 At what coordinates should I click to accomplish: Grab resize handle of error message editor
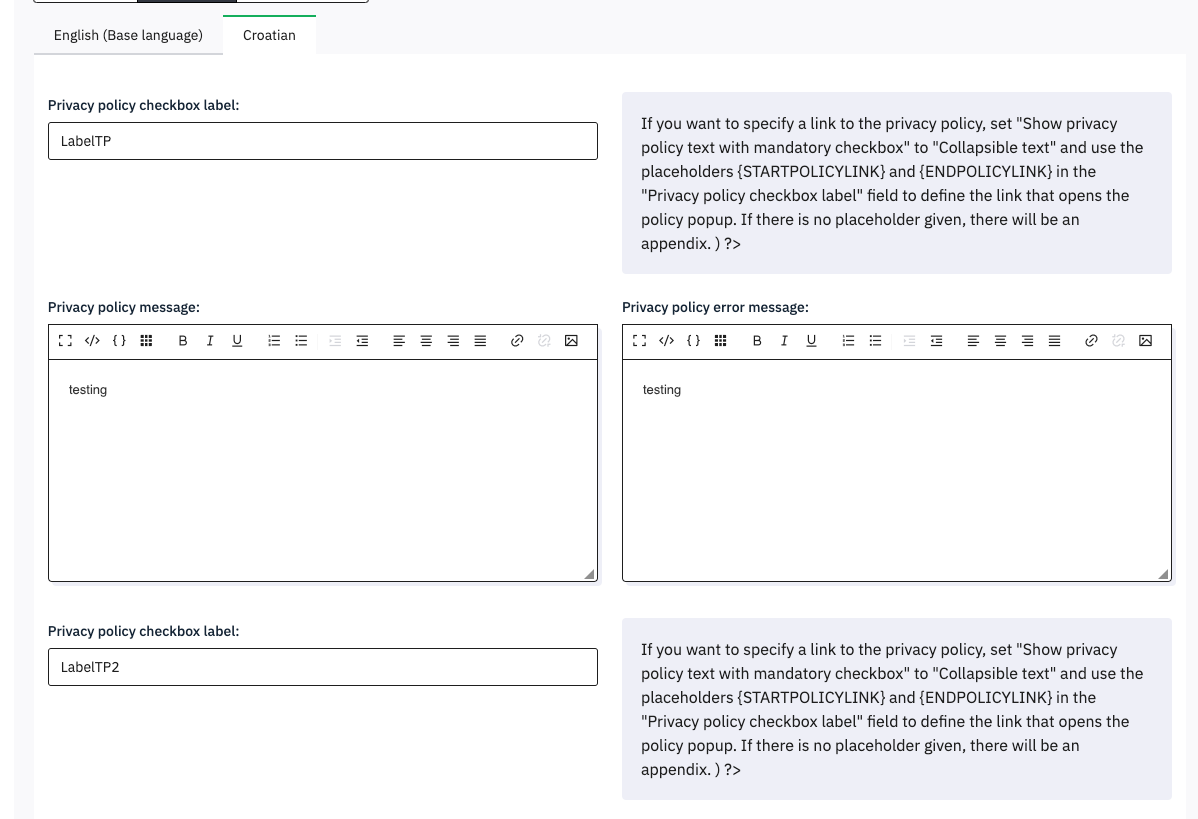(1163, 575)
